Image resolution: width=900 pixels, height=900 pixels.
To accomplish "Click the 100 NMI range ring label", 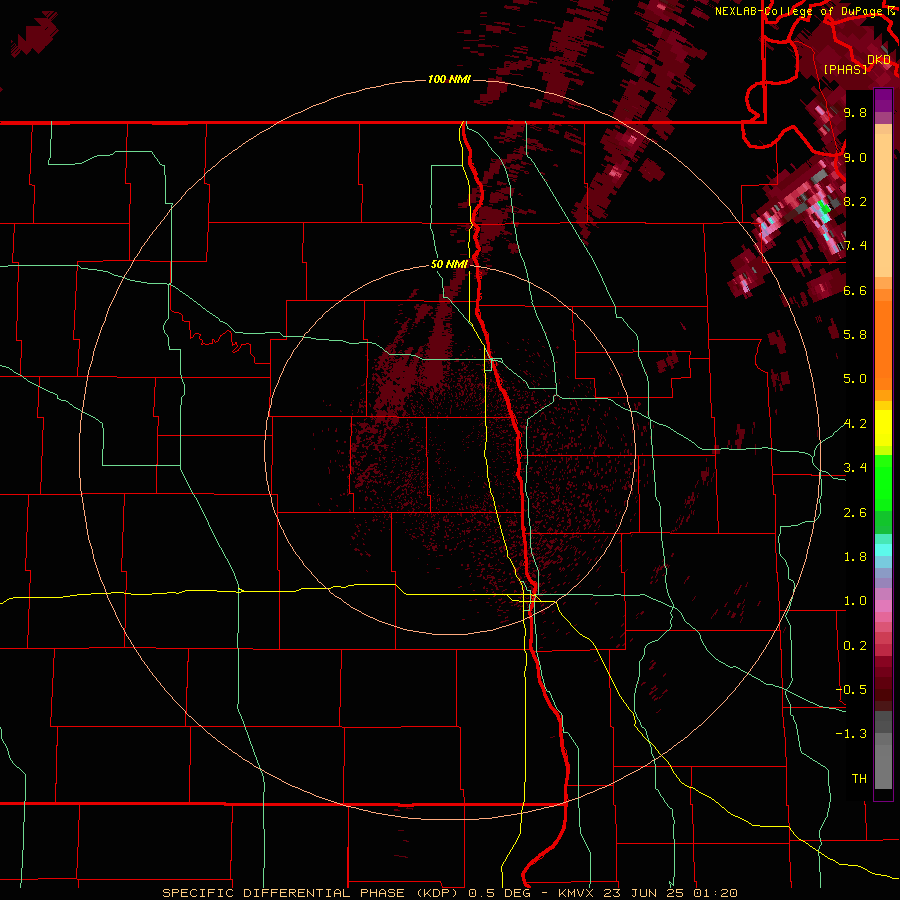I will pyautogui.click(x=449, y=79).
